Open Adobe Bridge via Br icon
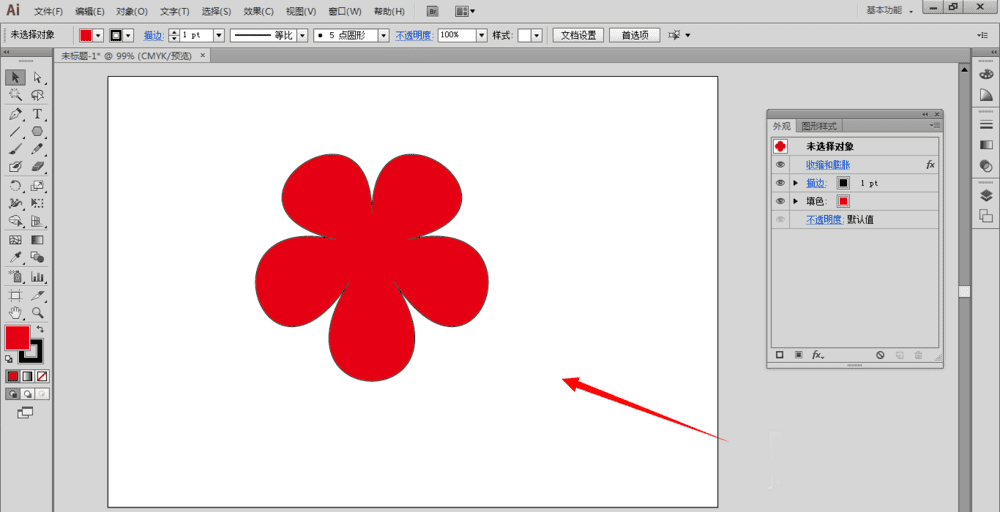Screen dimensions: 1000x512 tap(432, 11)
